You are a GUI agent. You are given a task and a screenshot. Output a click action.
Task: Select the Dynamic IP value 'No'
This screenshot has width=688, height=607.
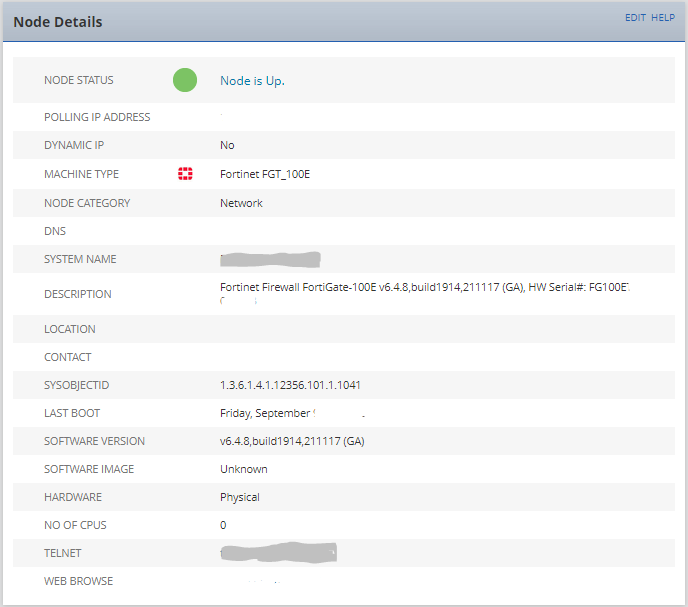[227, 145]
